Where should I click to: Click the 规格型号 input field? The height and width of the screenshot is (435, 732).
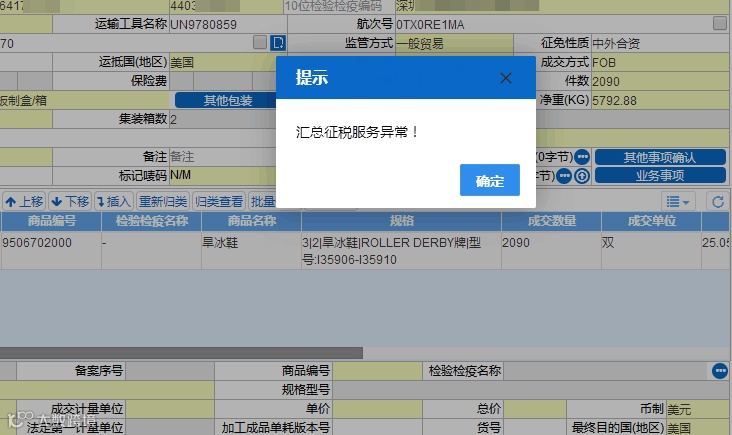pyautogui.click(x=531, y=390)
